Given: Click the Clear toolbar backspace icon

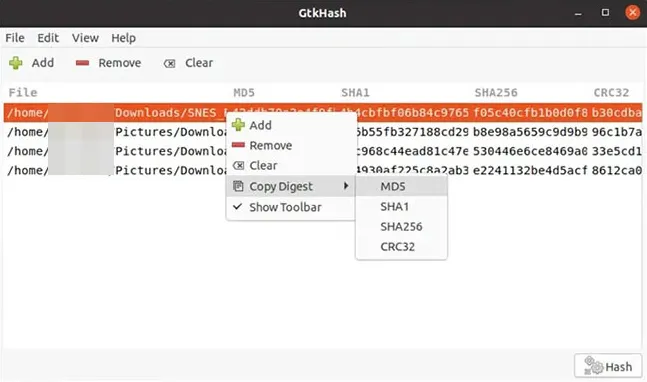Looking at the screenshot, I should [x=169, y=64].
